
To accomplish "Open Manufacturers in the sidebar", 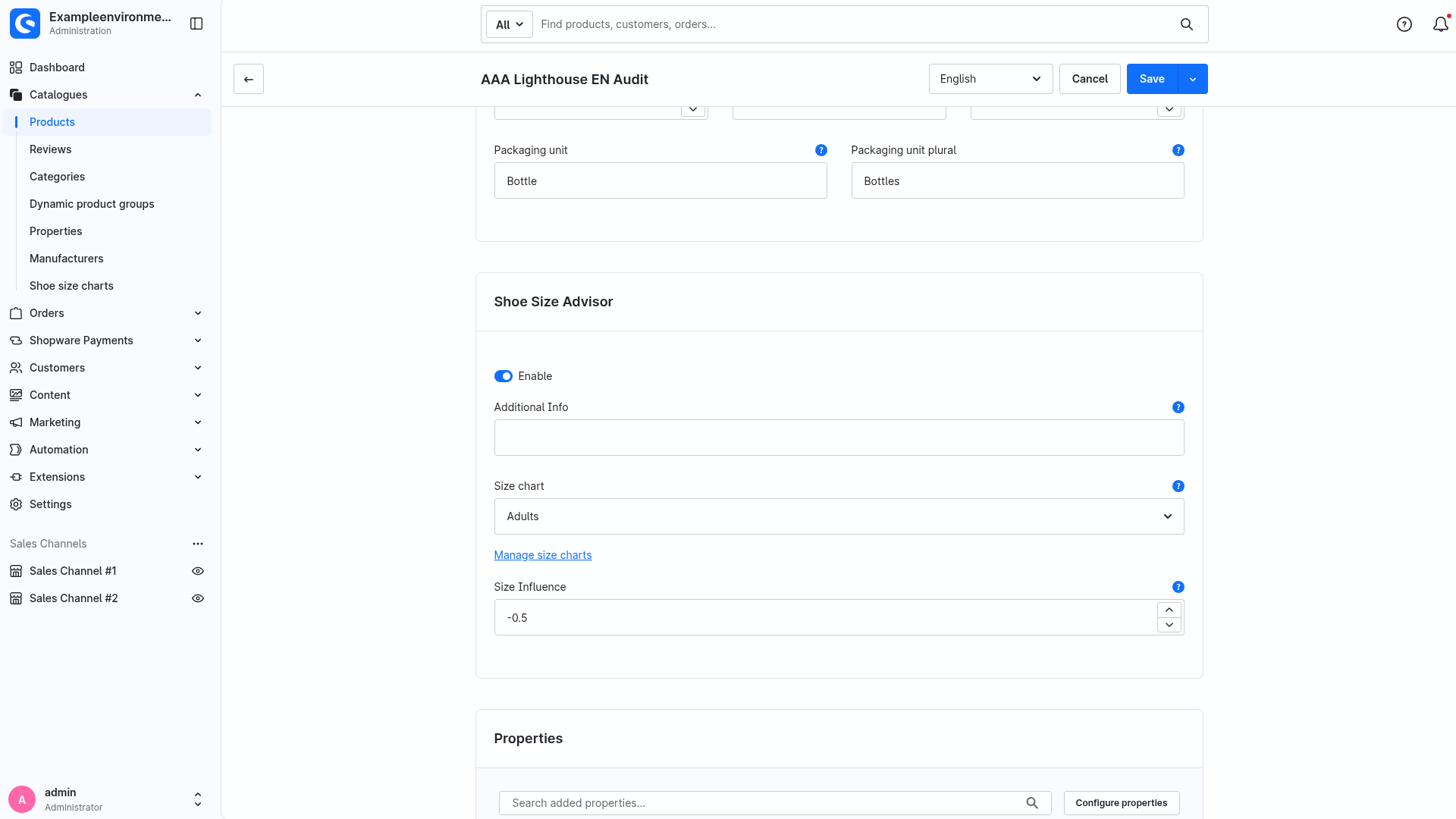I will pos(66,259).
